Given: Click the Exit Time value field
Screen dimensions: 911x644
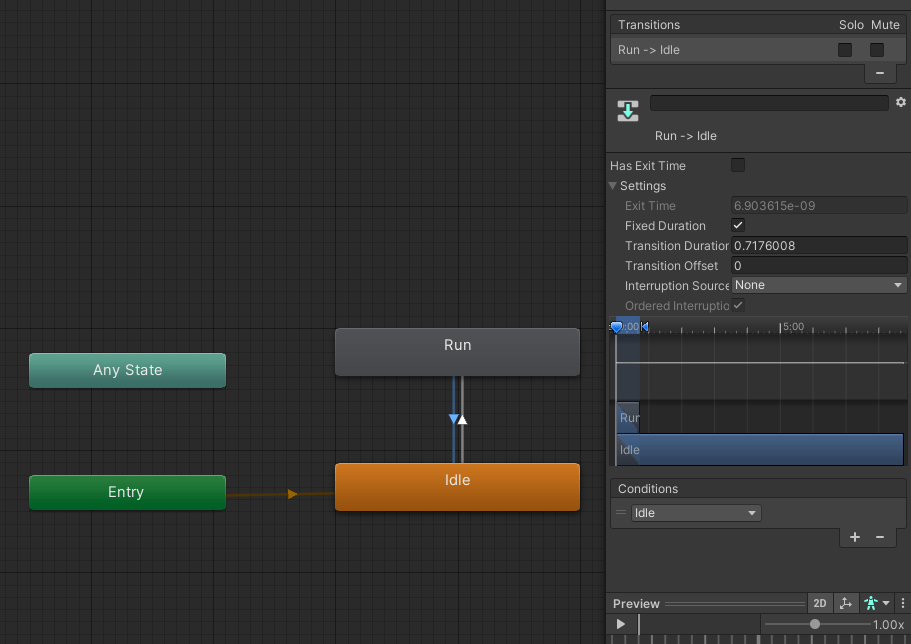Looking at the screenshot, I should (x=818, y=205).
